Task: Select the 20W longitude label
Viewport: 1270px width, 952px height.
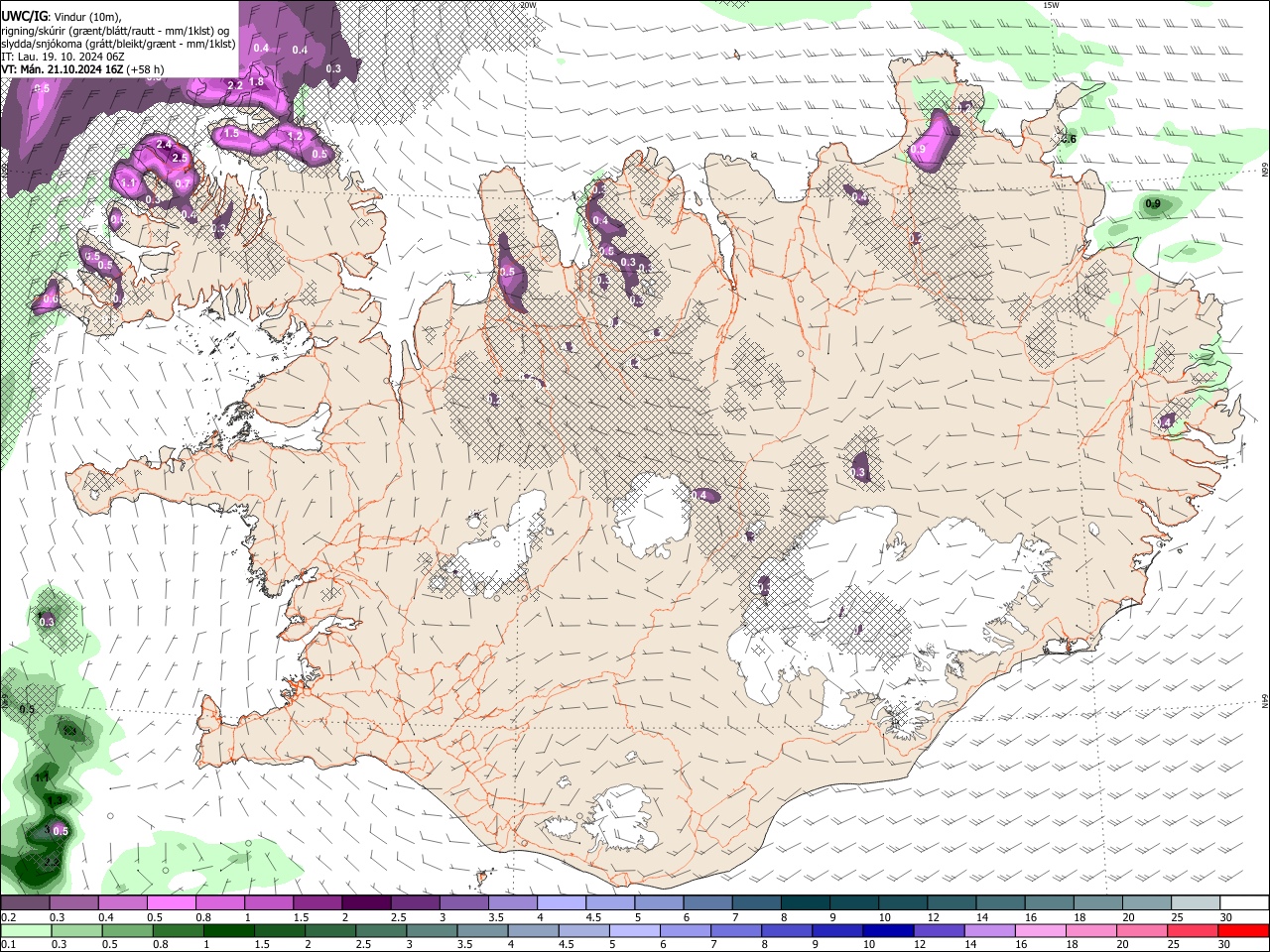Action: pyautogui.click(x=528, y=5)
